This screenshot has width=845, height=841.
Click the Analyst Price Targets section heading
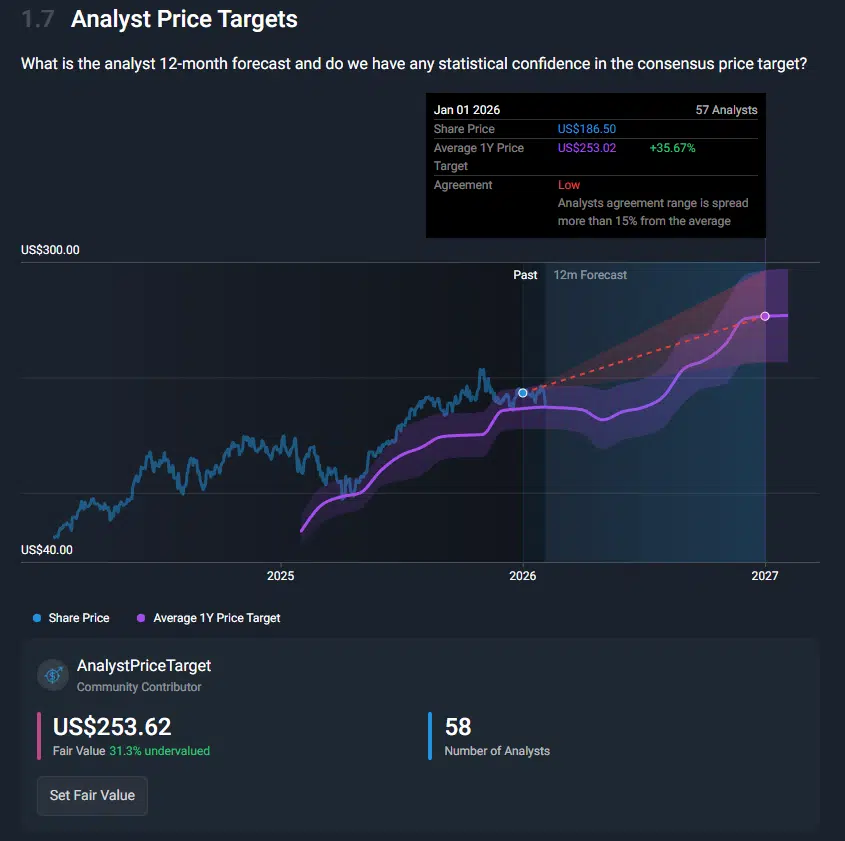(184, 19)
